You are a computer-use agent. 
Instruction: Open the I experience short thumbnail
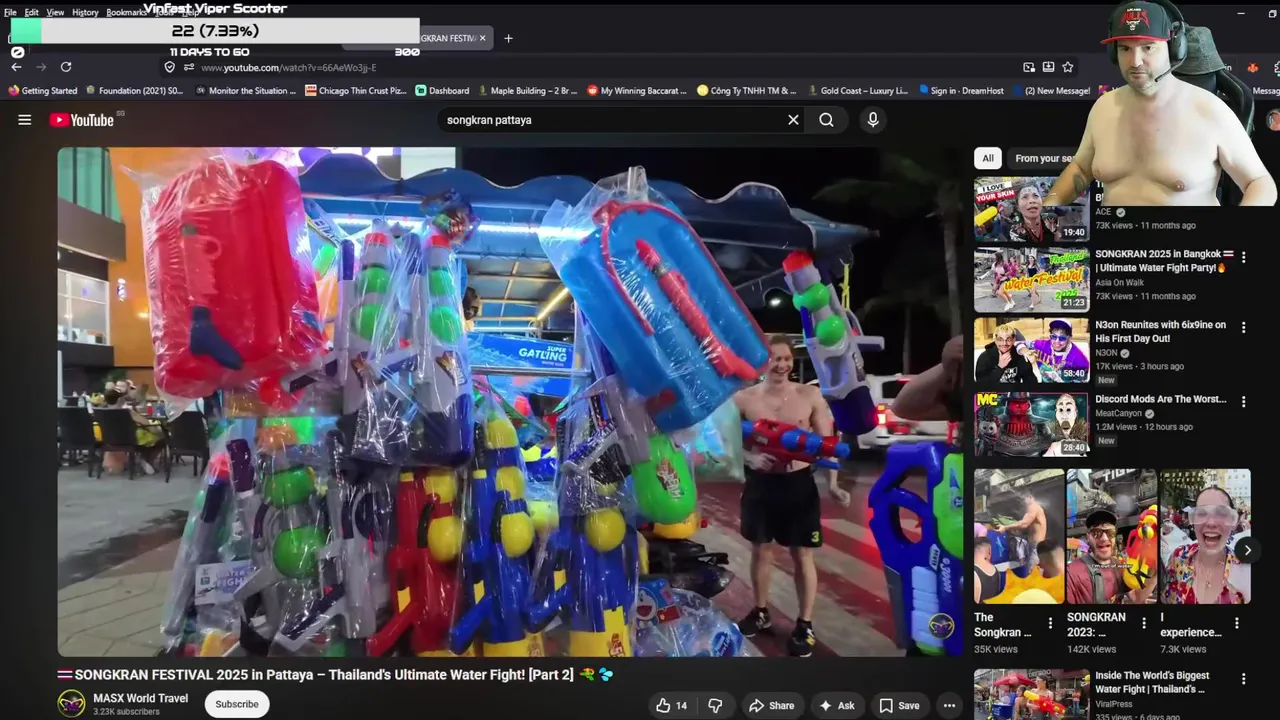click(x=1205, y=536)
